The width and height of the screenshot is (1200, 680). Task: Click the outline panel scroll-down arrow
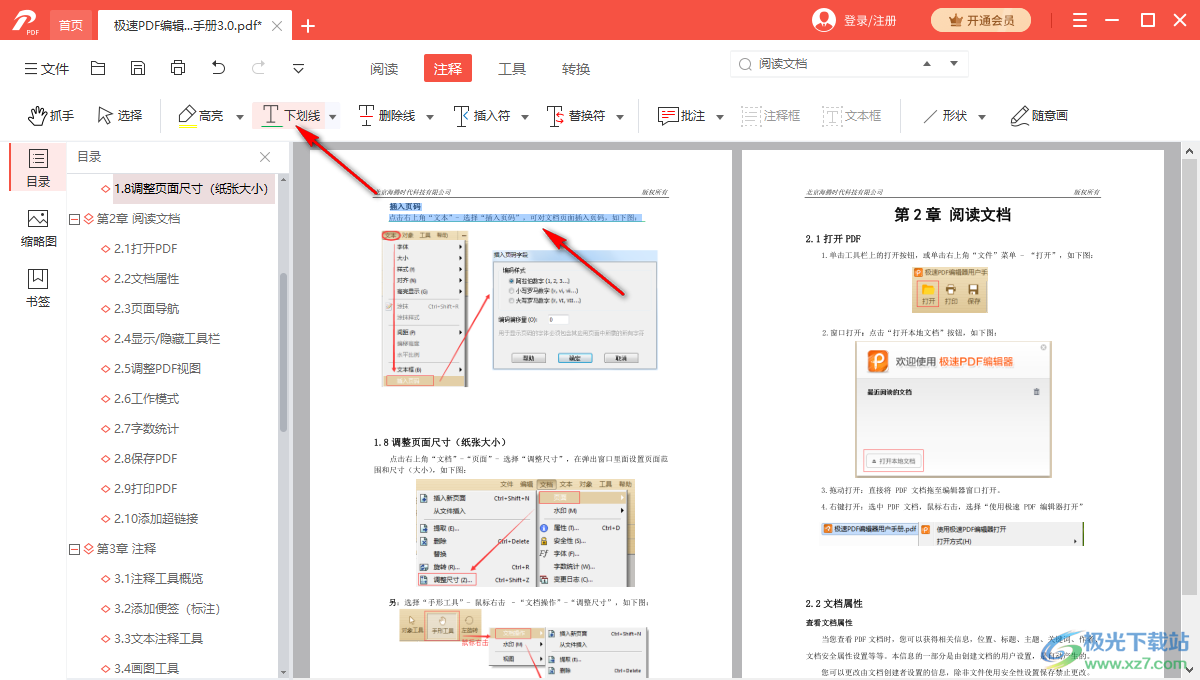click(x=283, y=672)
